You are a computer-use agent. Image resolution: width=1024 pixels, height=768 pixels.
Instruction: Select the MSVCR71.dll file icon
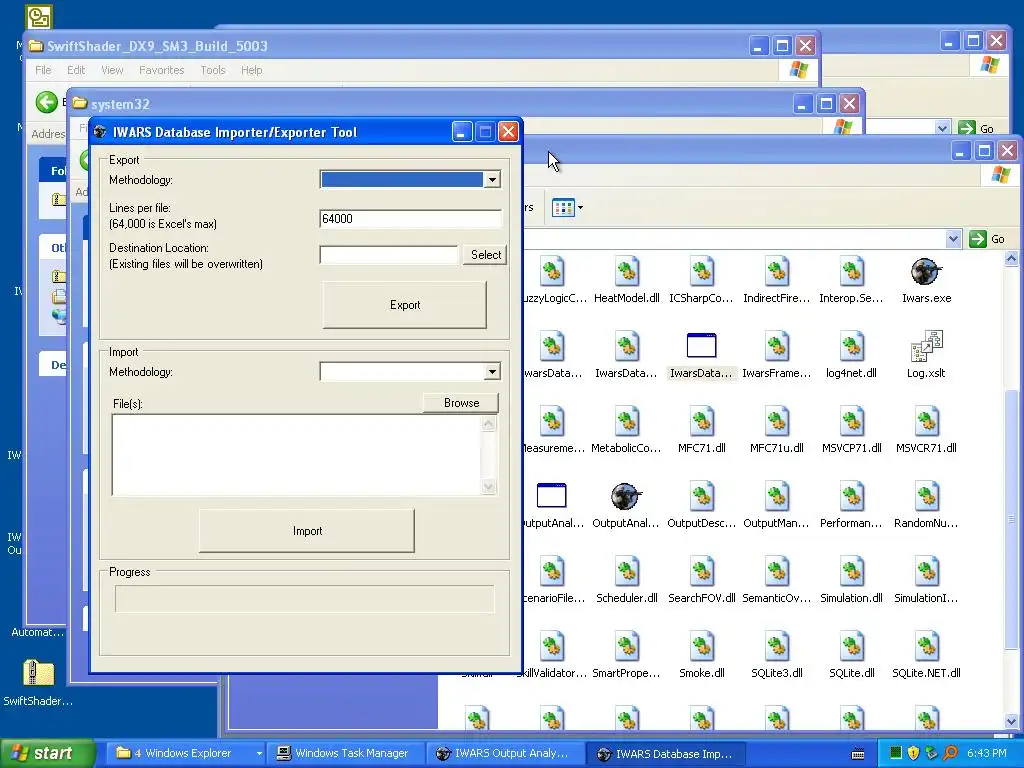[x=926, y=422]
